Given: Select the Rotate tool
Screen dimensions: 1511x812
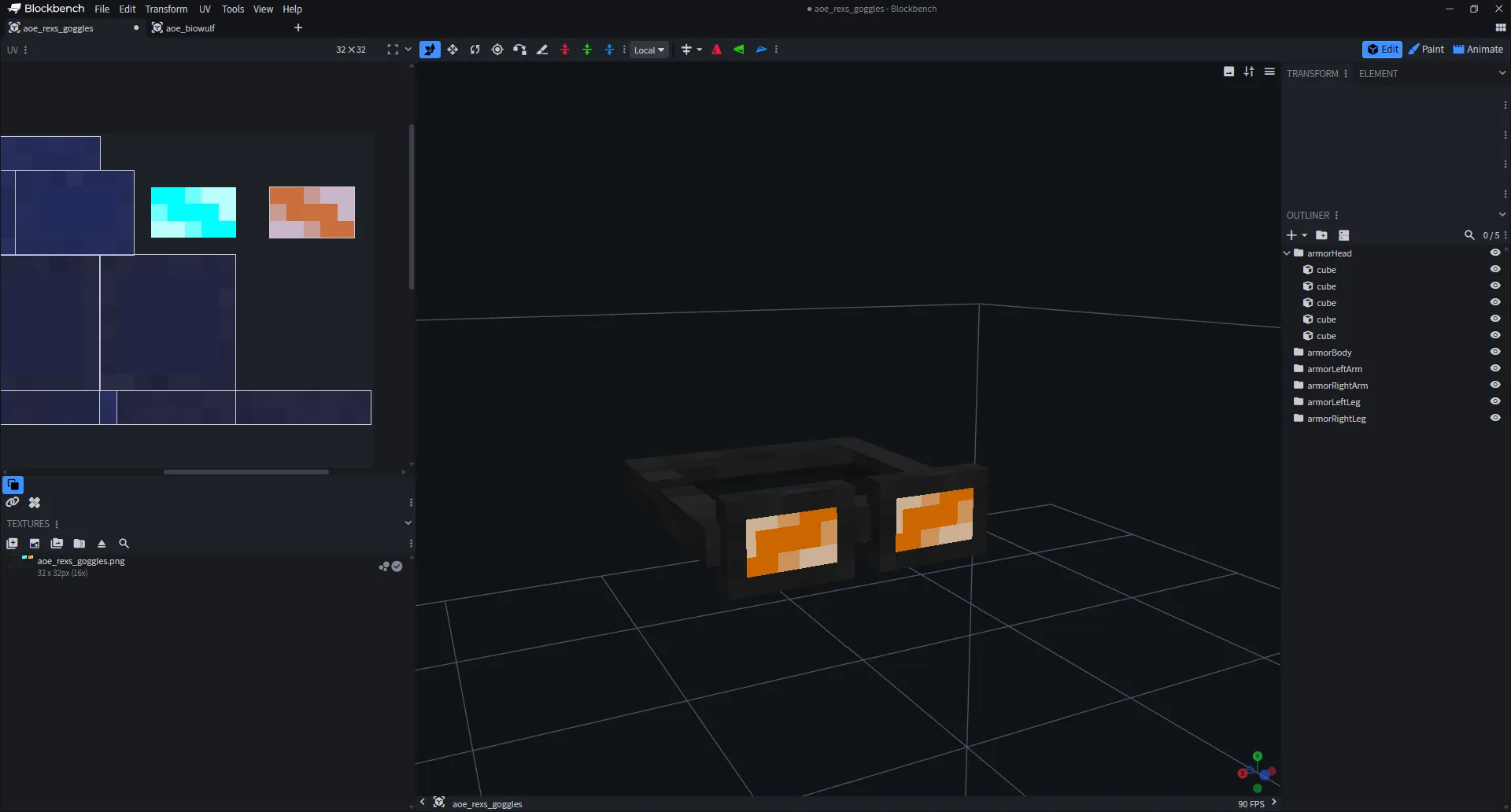Looking at the screenshot, I should click(475, 50).
